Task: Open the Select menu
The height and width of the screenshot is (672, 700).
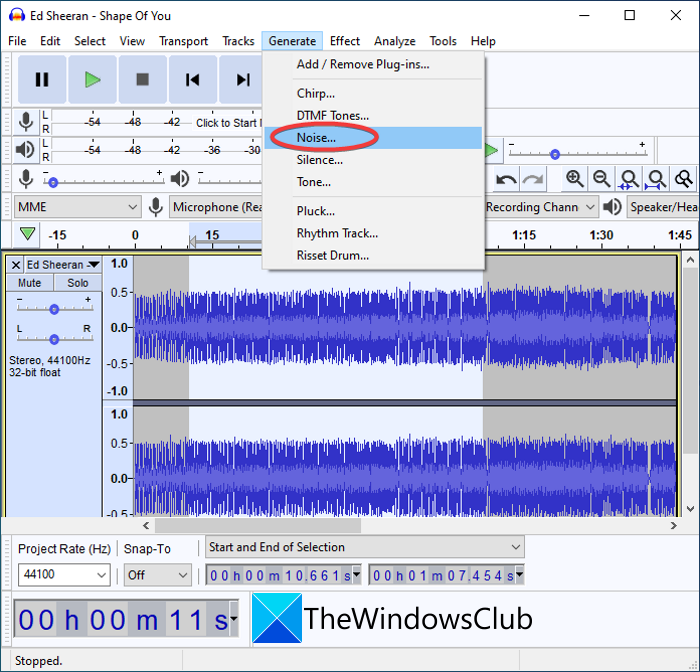Action: (90, 41)
